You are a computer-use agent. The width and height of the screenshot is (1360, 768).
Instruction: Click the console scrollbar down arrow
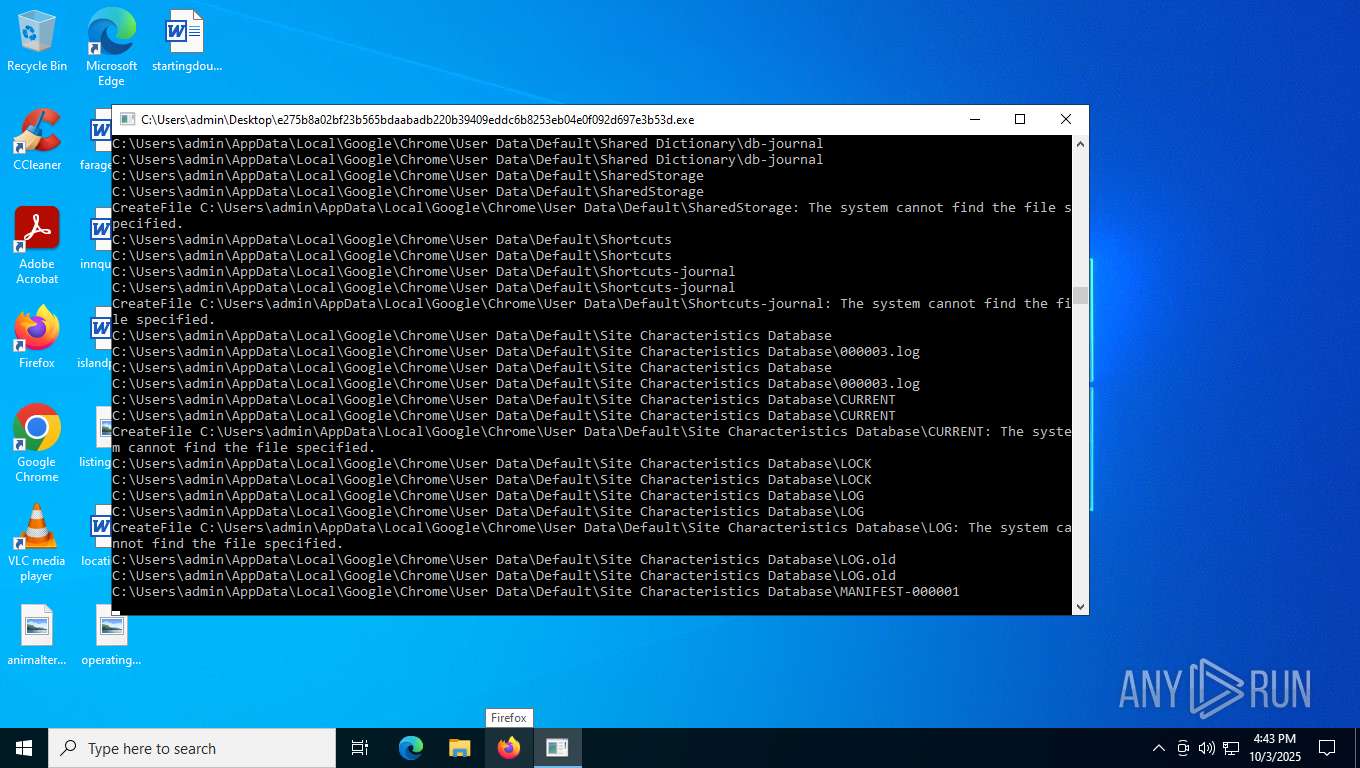(x=1080, y=606)
